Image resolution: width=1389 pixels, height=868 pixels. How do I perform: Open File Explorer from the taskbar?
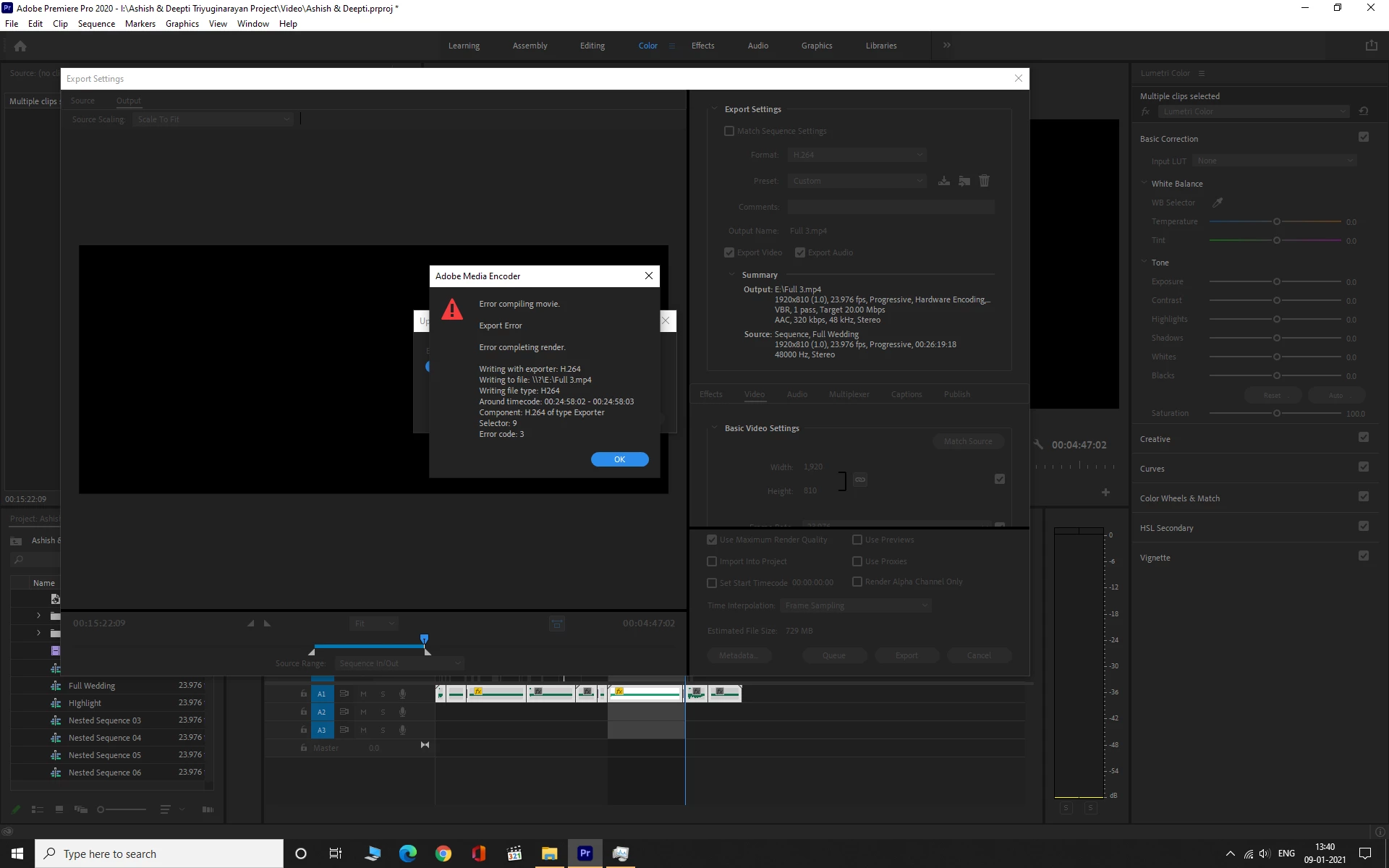550,854
